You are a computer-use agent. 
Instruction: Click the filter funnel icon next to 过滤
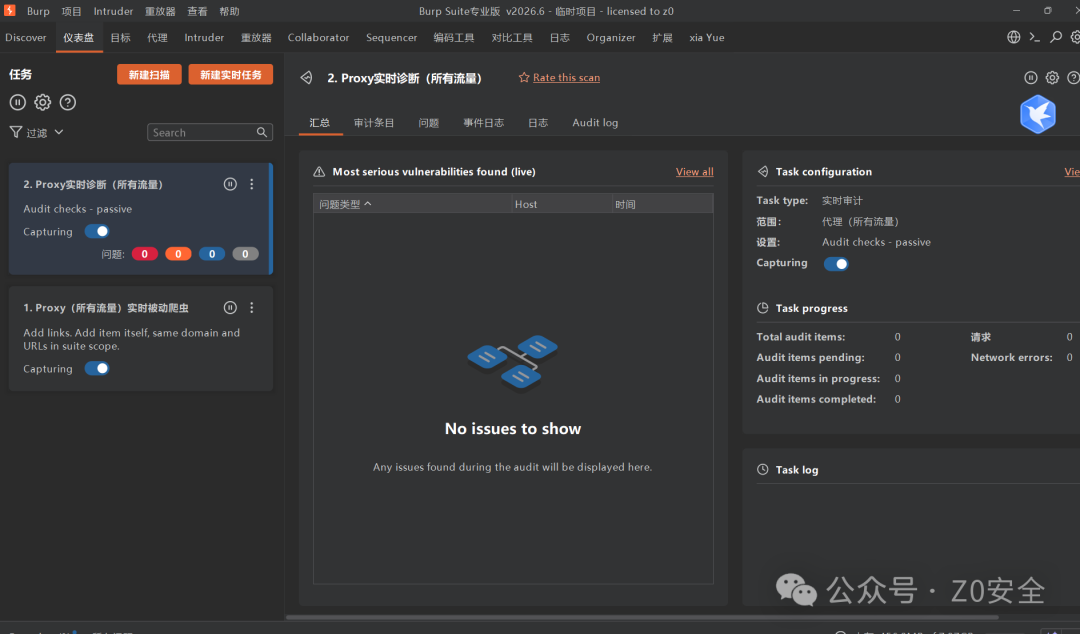(15, 132)
